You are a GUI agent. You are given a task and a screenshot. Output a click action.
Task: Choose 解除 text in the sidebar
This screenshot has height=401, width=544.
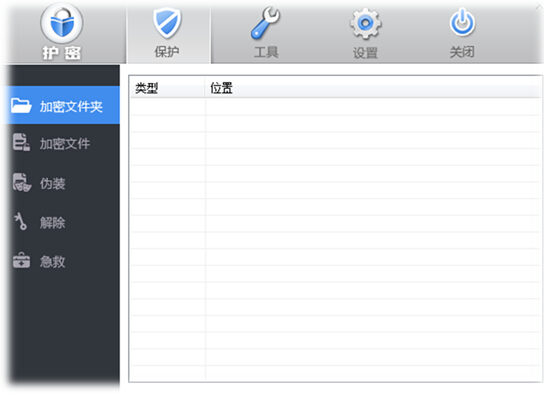[52, 223]
